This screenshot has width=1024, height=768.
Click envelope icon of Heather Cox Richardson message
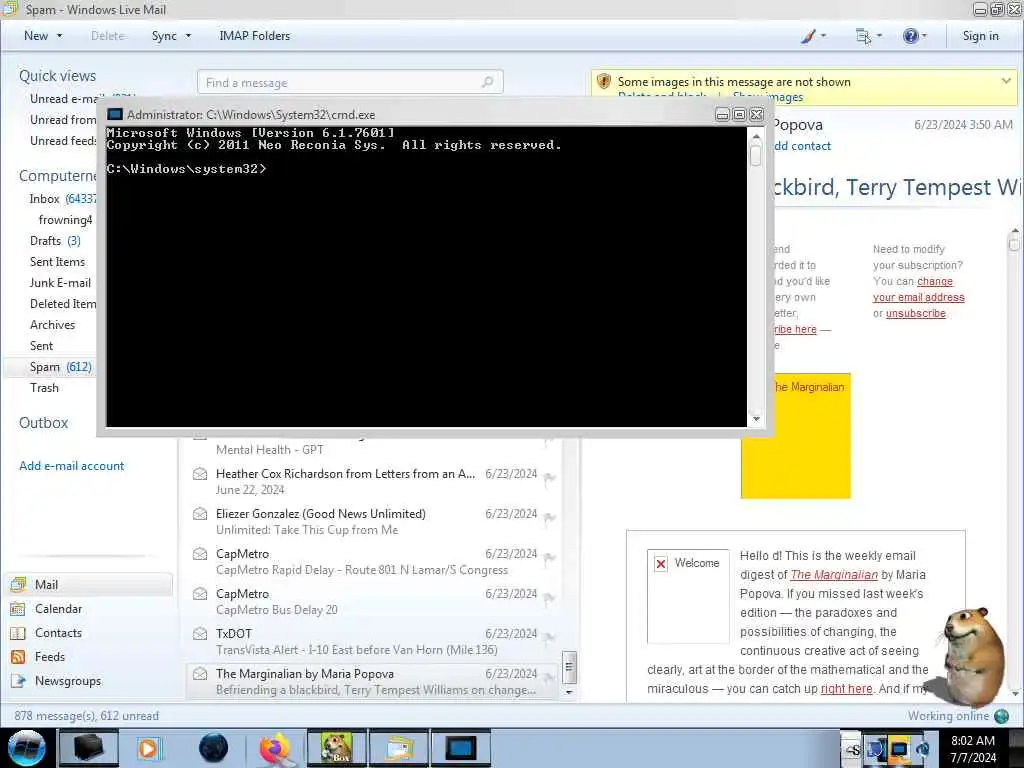[x=200, y=473]
